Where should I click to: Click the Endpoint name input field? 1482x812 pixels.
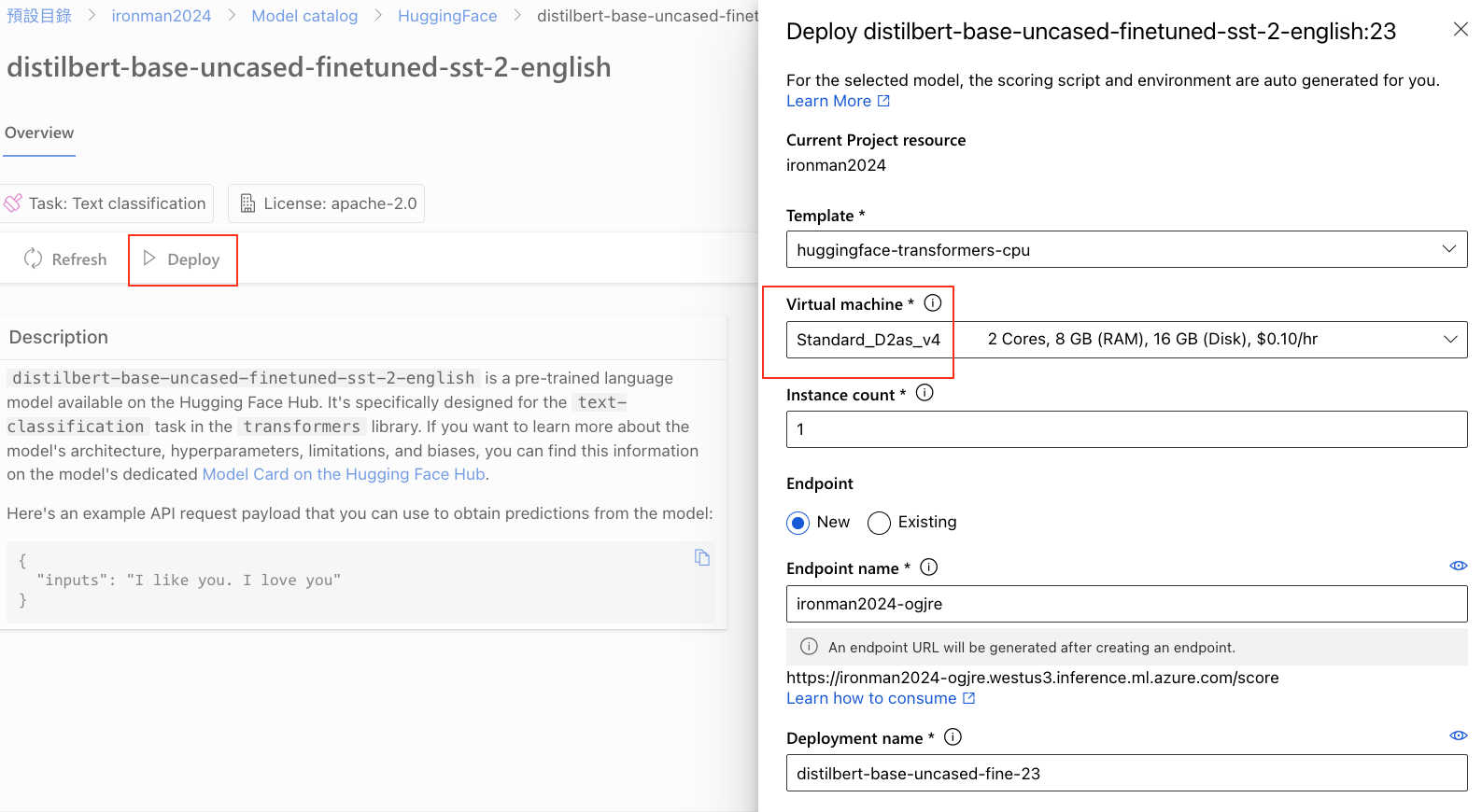tap(1126, 604)
